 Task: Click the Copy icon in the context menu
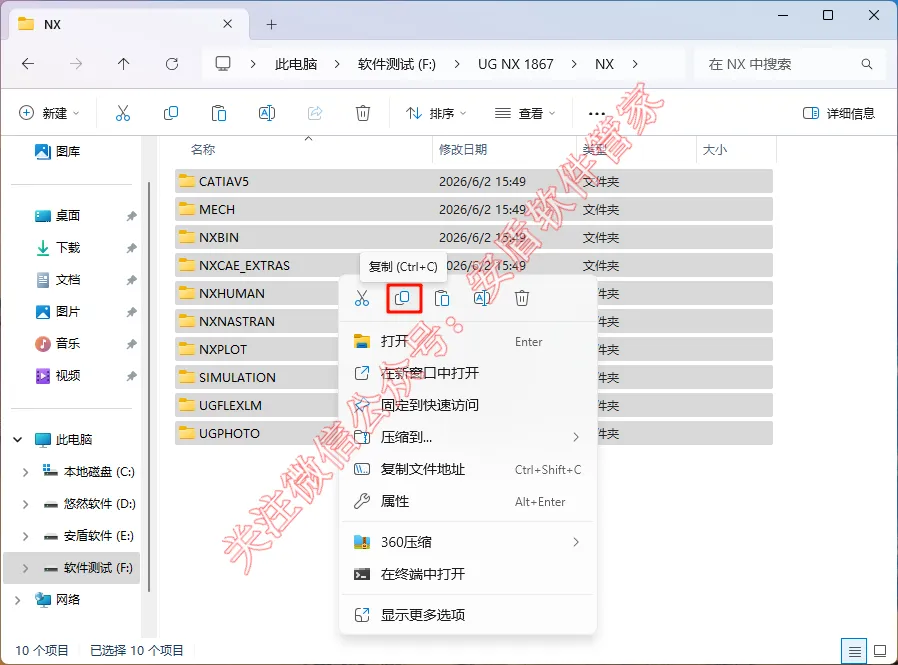tap(403, 298)
